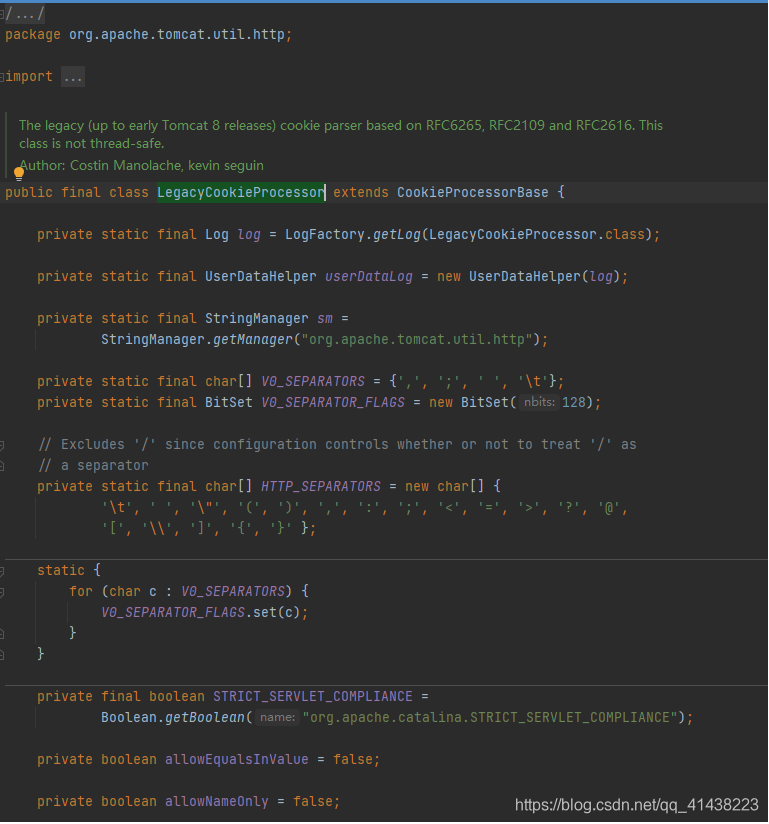The image size is (769, 824).
Task: Toggle the fold marker beside the import line
Action: [x=2, y=77]
